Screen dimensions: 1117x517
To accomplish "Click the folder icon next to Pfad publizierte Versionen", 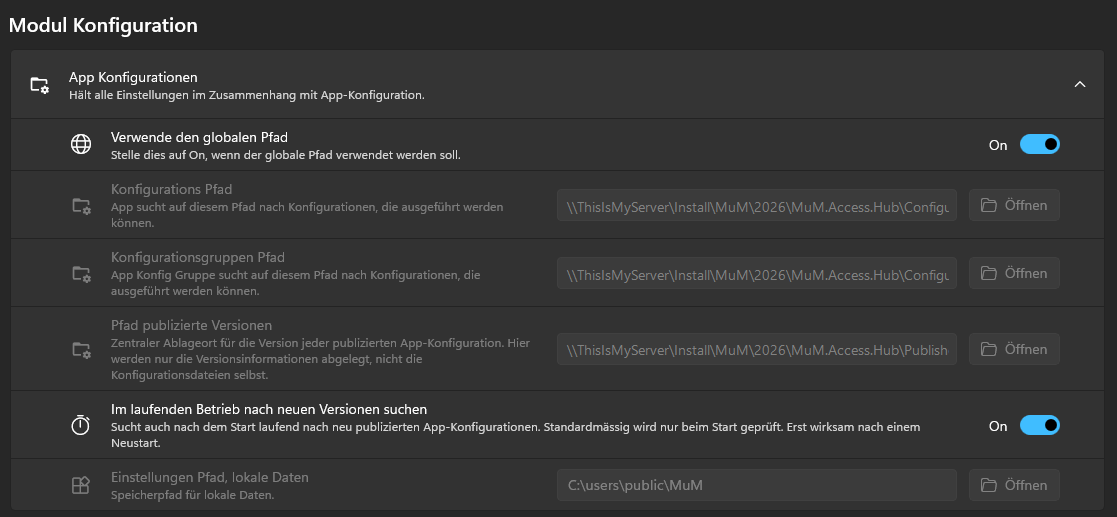I will (81, 349).
